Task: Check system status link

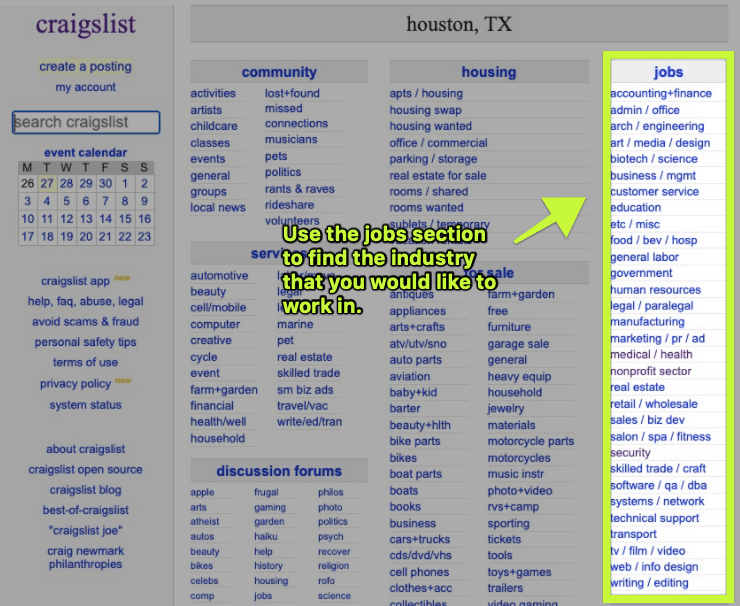Action: [85, 405]
